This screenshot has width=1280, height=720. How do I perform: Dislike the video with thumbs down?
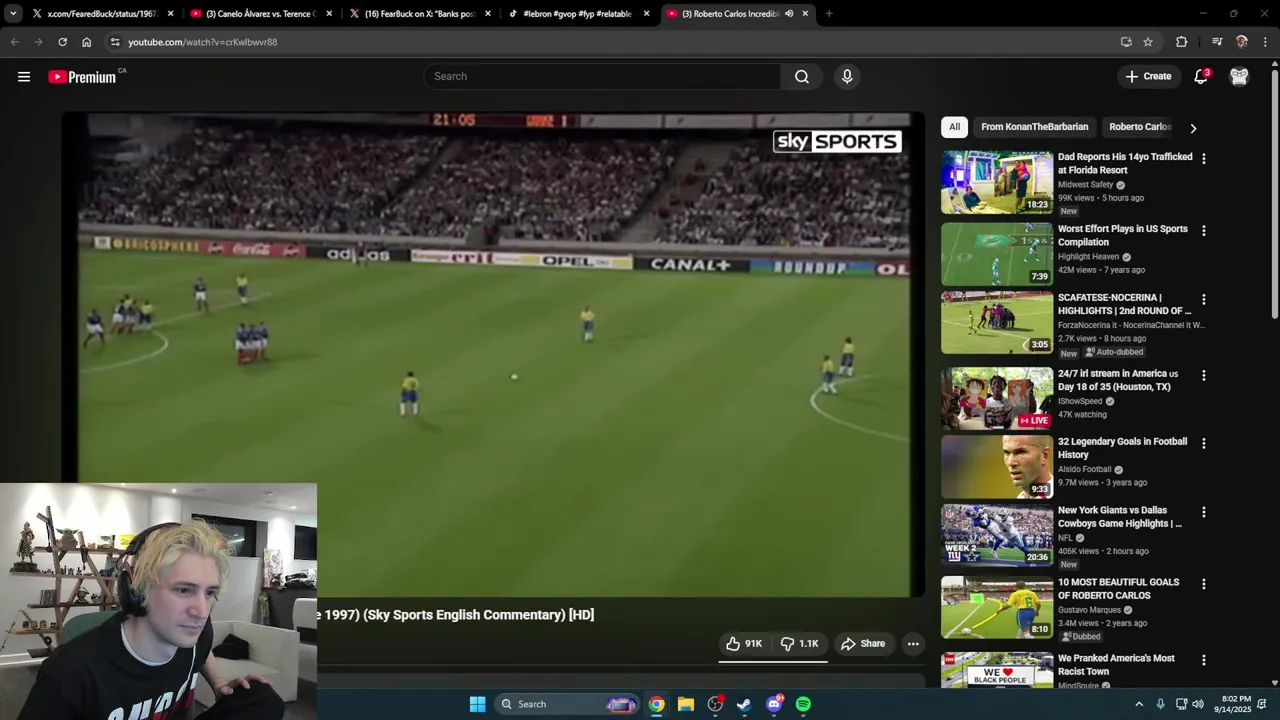pyautogui.click(x=799, y=644)
